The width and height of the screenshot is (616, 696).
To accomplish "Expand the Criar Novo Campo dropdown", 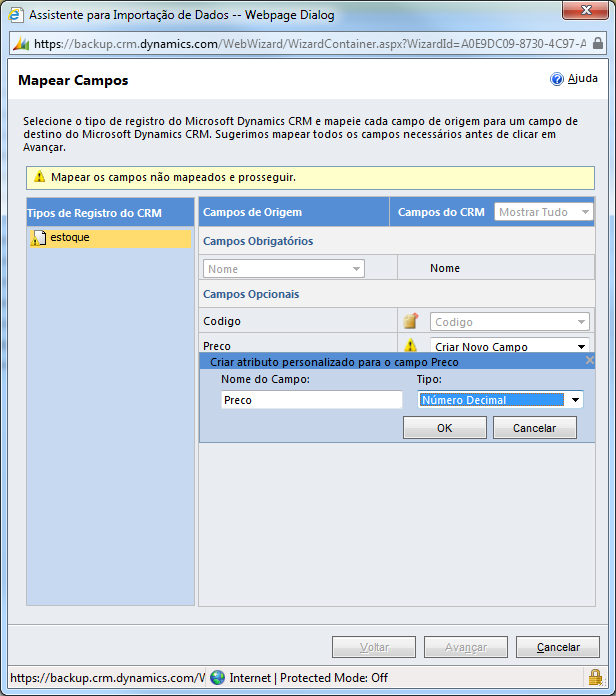I will coord(509,346).
